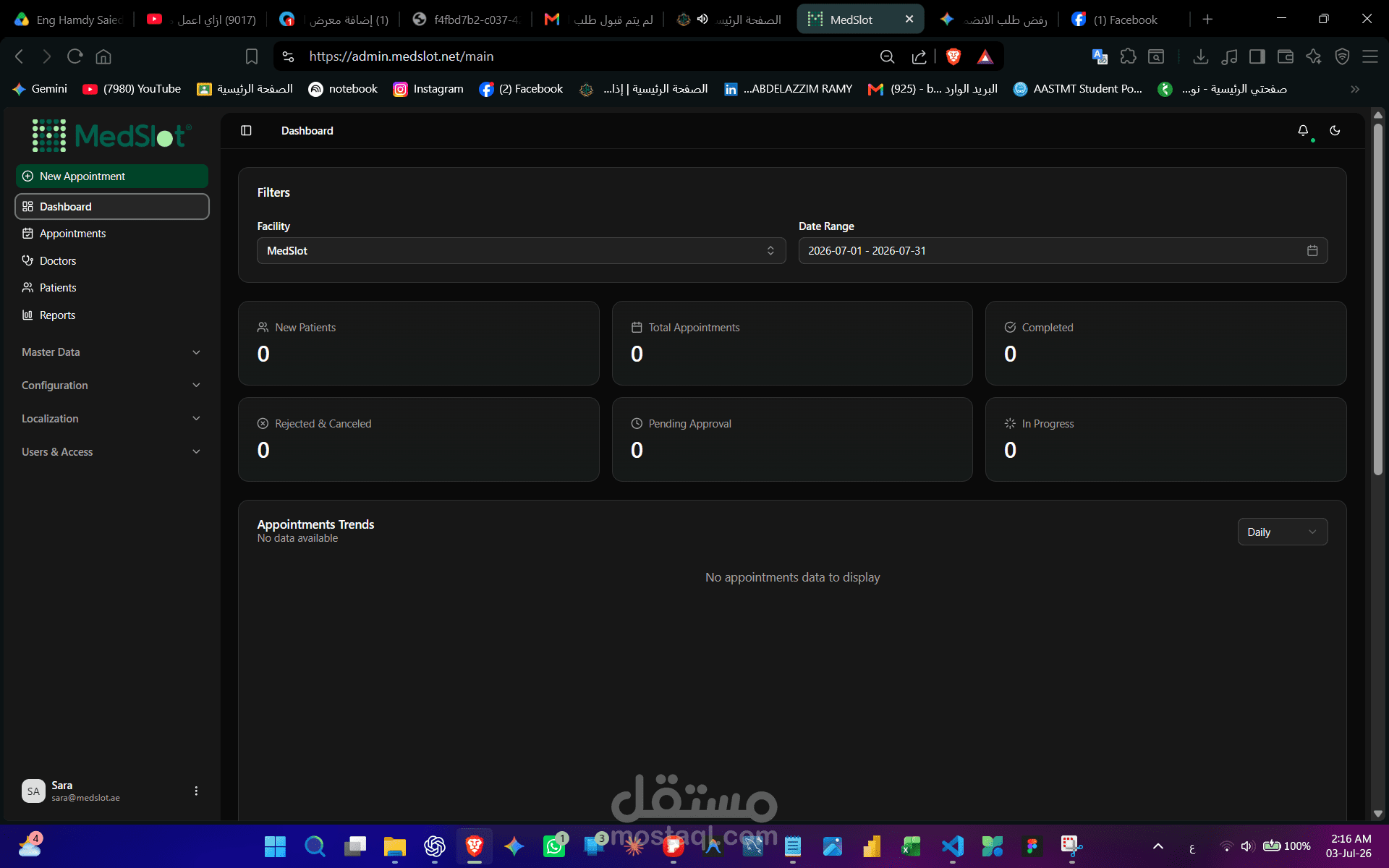Click the Completed stat label
The image size is (1389, 868).
tap(1047, 328)
